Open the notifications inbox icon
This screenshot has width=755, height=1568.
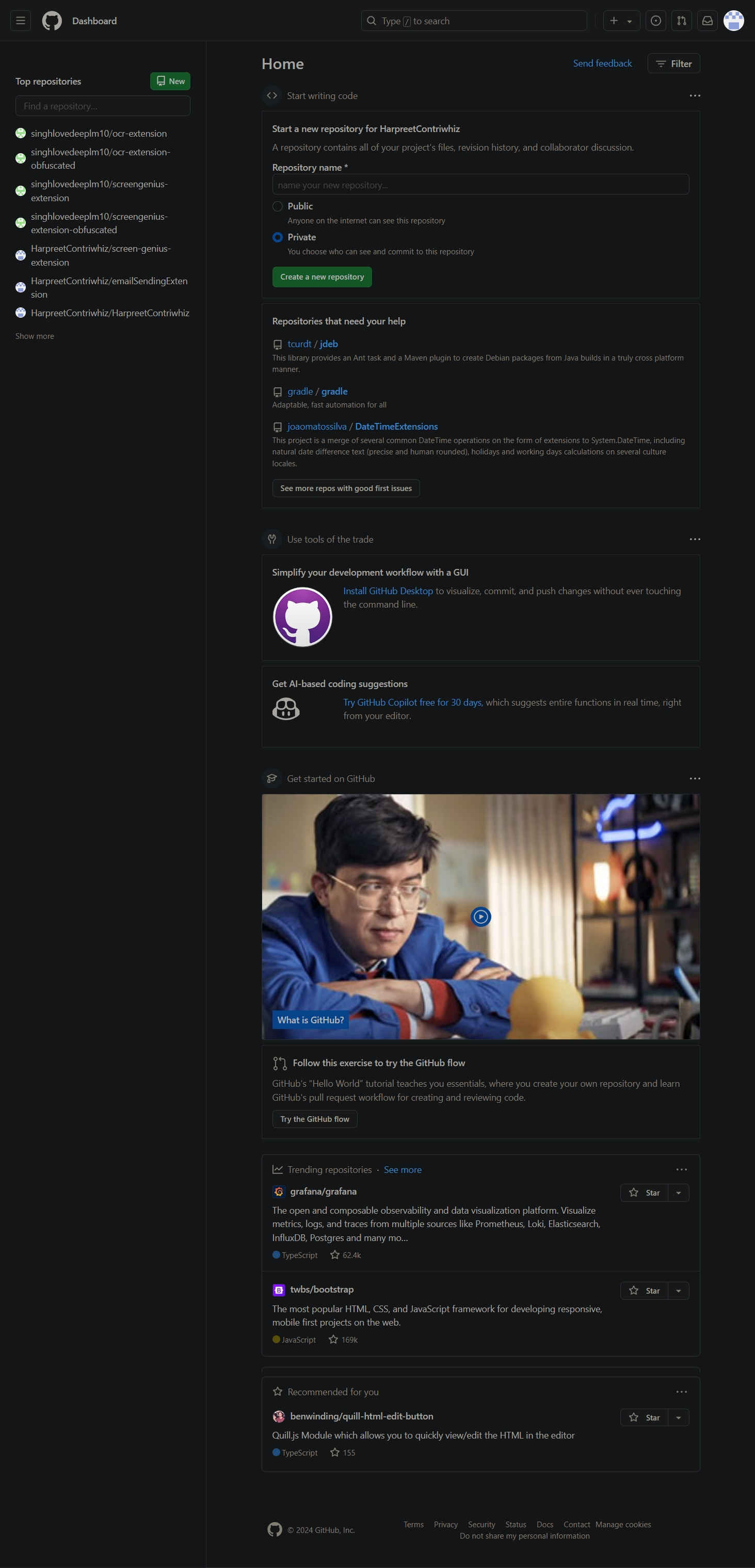tap(707, 21)
